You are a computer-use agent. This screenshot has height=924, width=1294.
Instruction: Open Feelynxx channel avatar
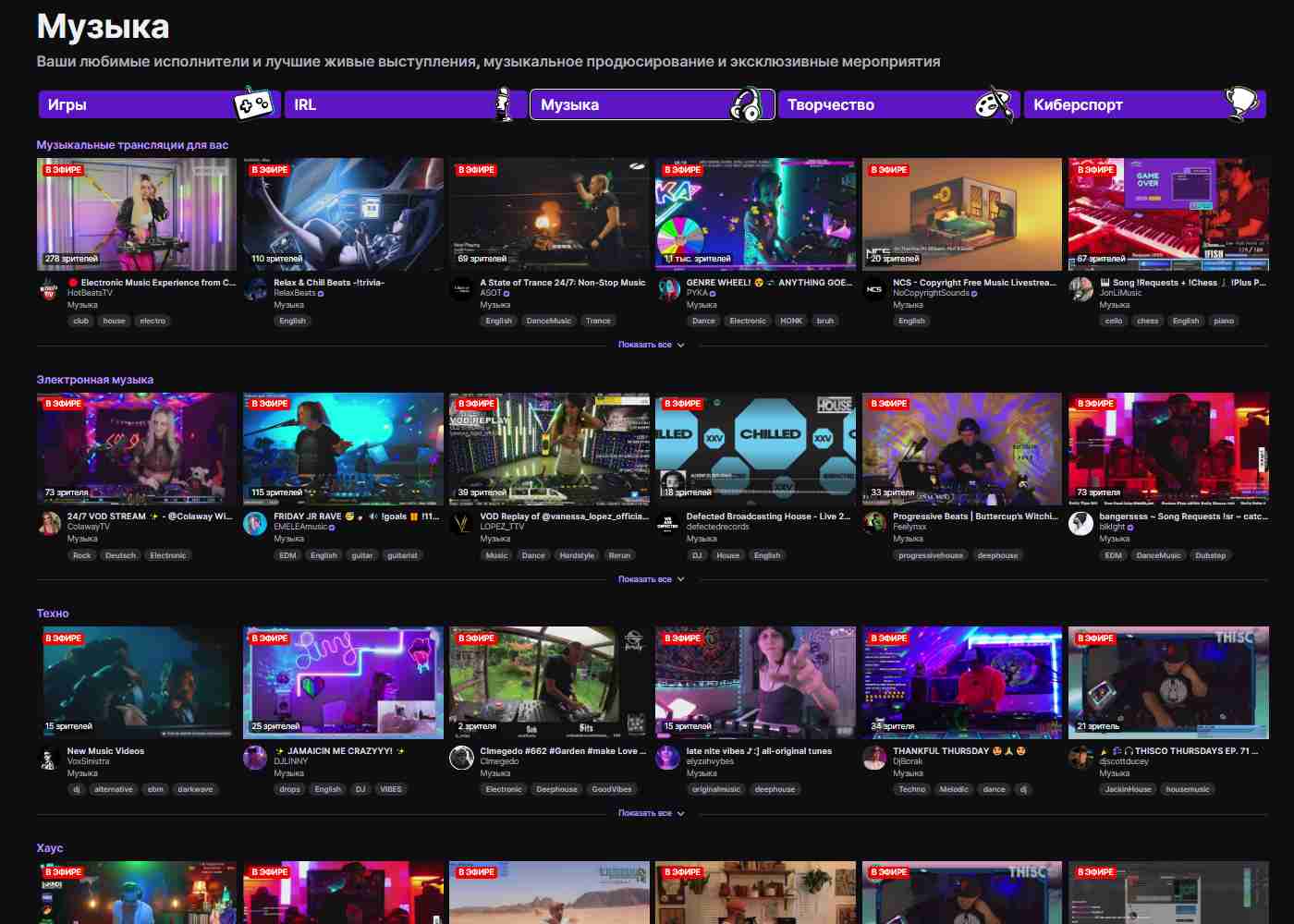pos(874,524)
